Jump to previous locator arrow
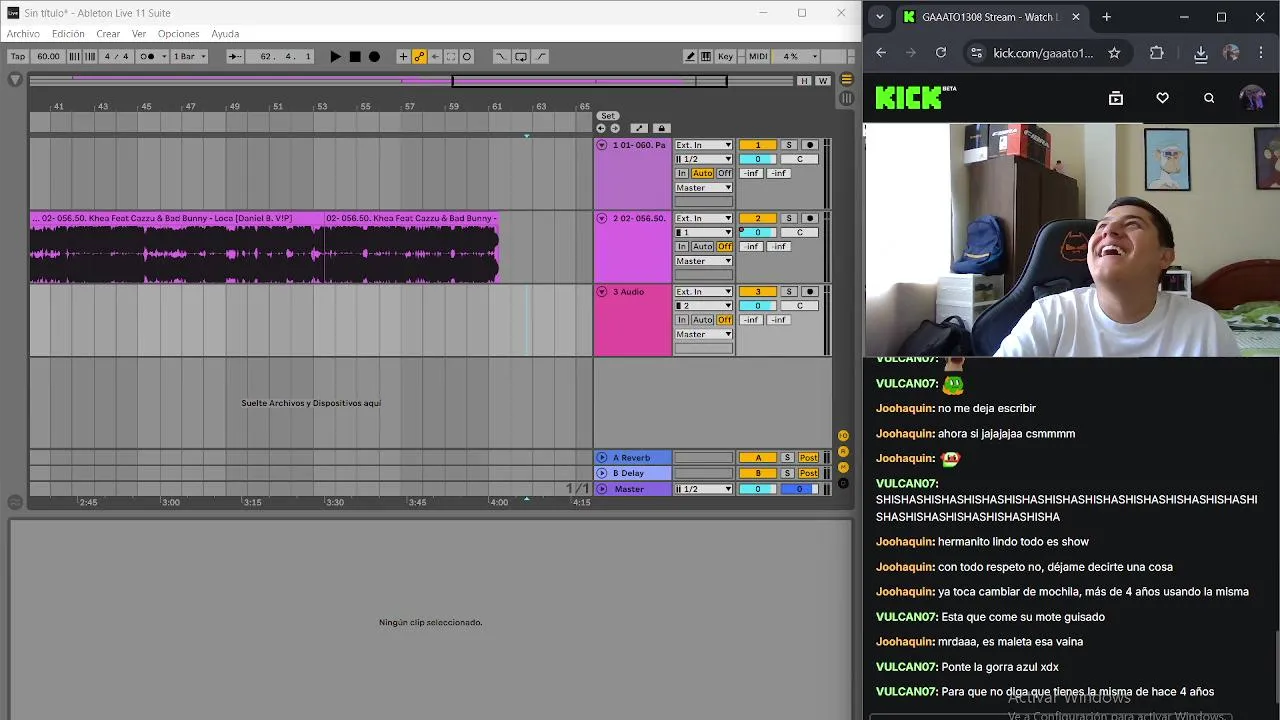1280x720 pixels. pyautogui.click(x=601, y=128)
